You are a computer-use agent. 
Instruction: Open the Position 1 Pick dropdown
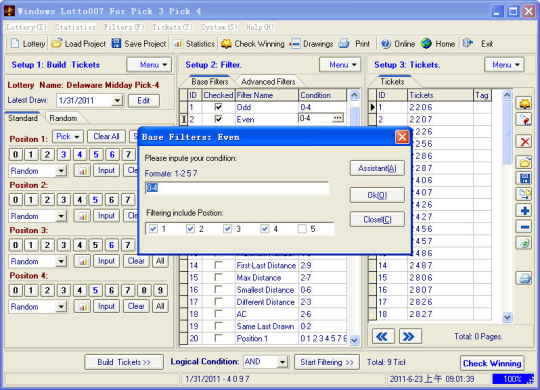68,136
